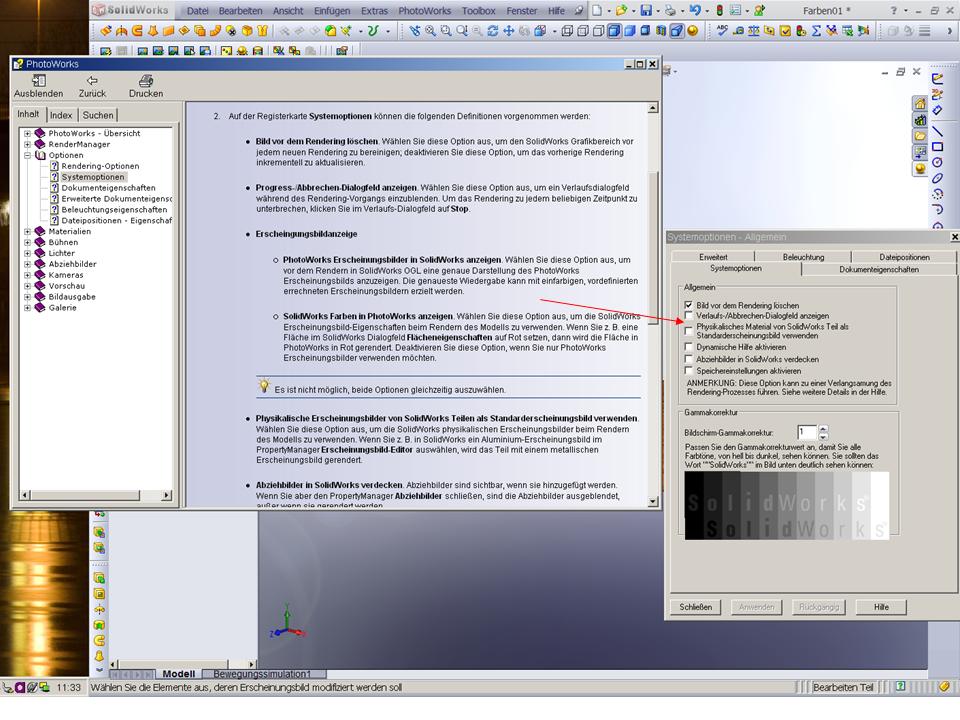
Task: Select the Line sketch tool
Action: click(937, 131)
